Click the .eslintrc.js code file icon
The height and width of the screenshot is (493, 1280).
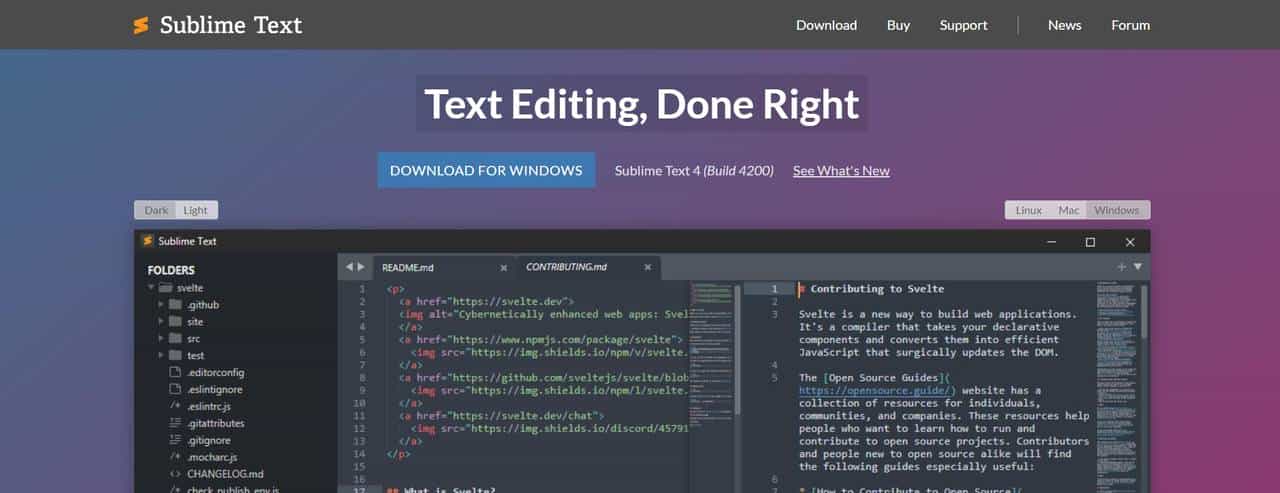[175, 406]
